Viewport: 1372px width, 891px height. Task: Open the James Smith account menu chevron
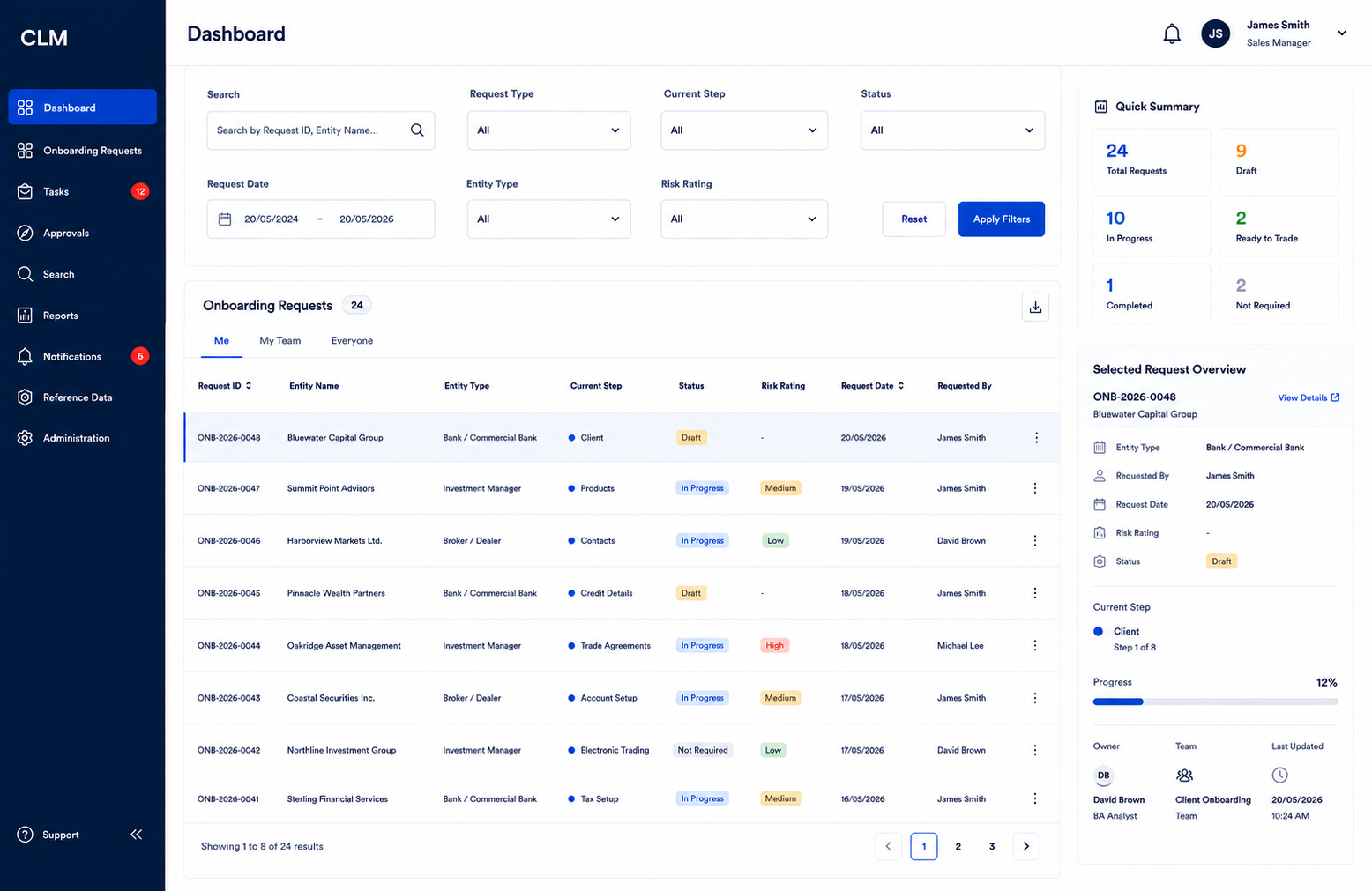point(1342,33)
